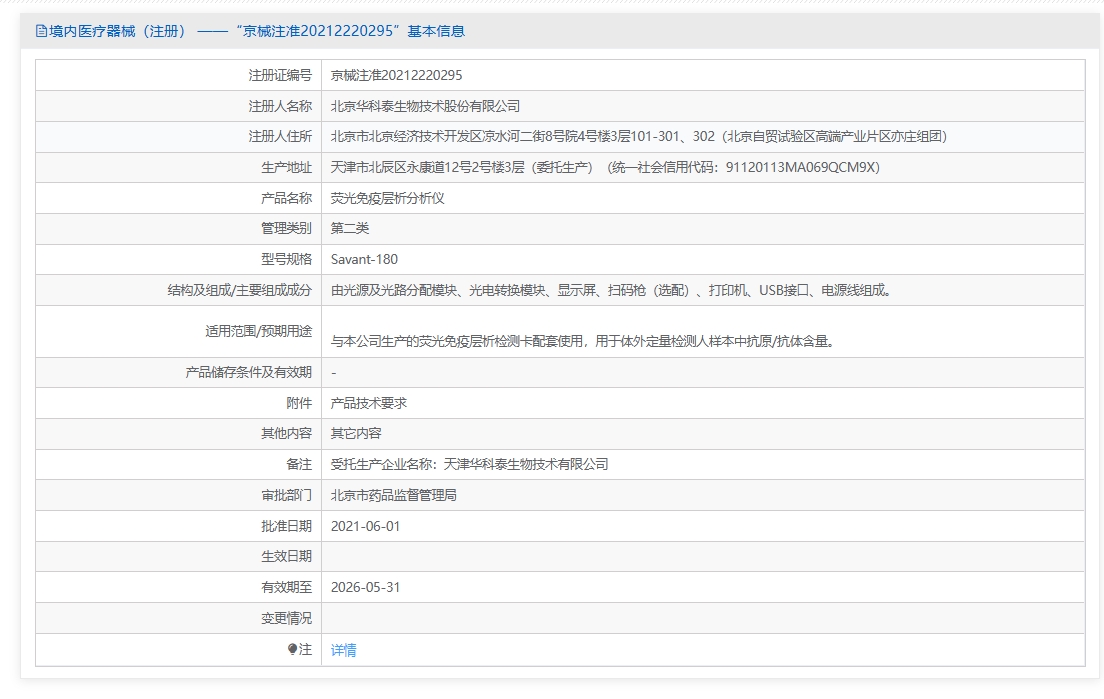Click approval date 2021-06-01
Image resolution: width=1104 pixels, height=699 pixels.
coord(365,527)
